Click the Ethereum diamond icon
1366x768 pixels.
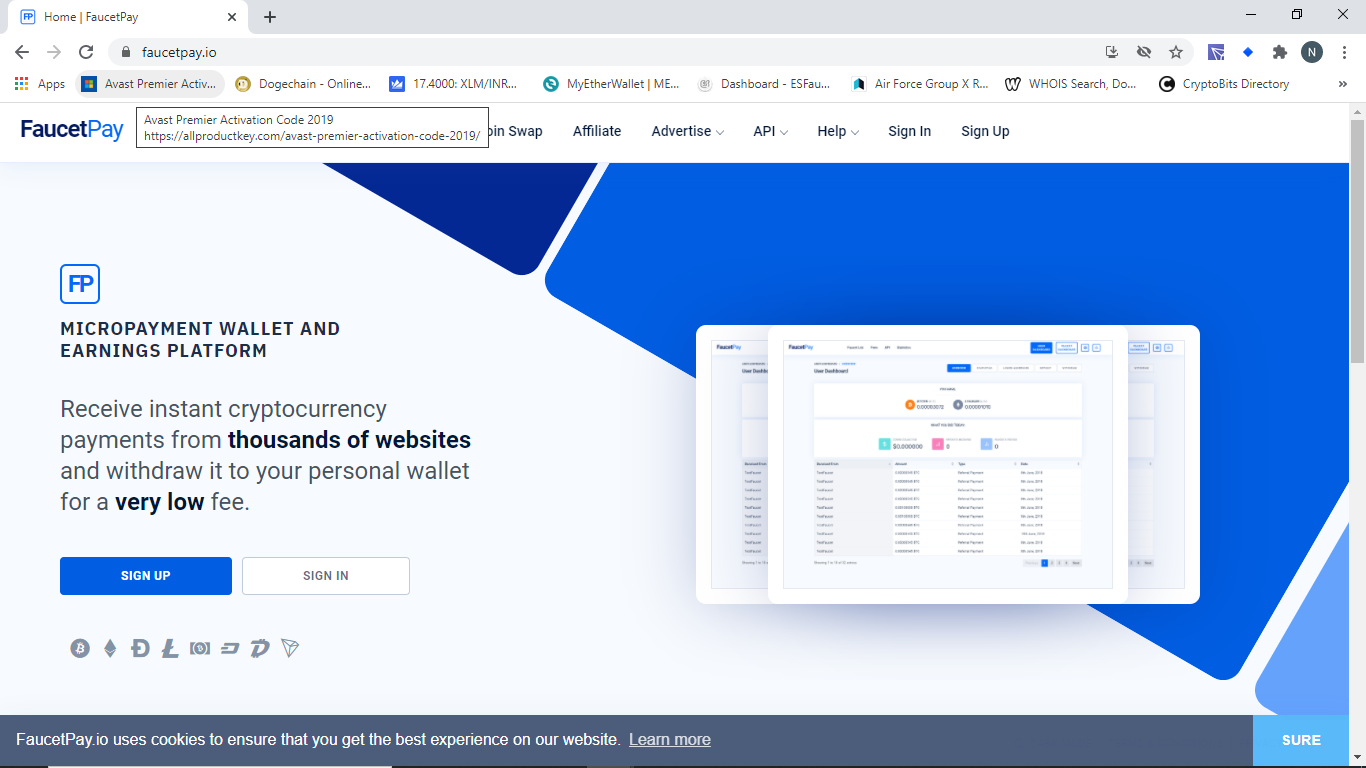coord(110,648)
